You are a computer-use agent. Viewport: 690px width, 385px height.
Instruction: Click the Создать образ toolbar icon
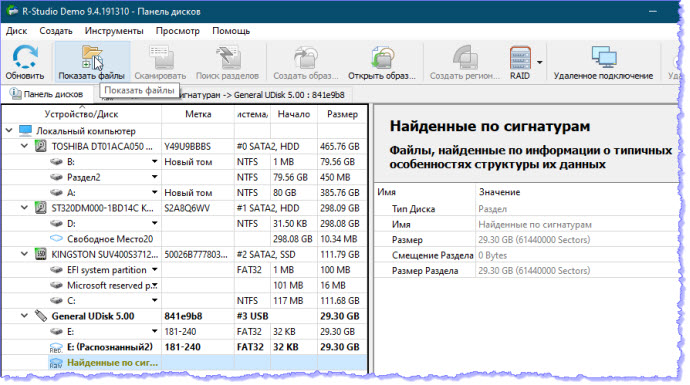click(306, 57)
